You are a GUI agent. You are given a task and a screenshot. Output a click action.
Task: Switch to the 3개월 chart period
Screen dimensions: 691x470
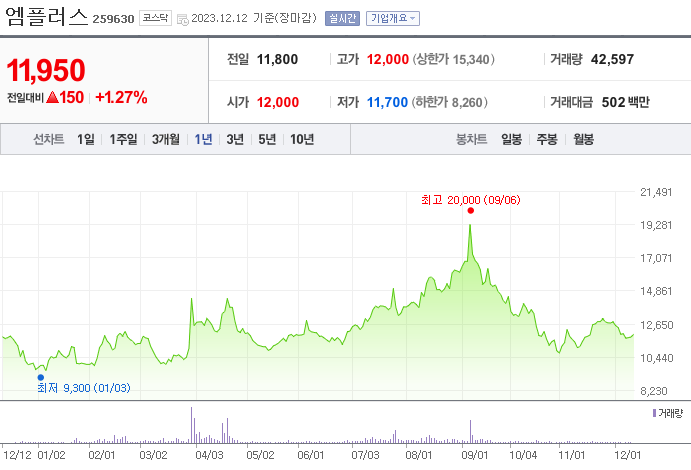click(166, 140)
